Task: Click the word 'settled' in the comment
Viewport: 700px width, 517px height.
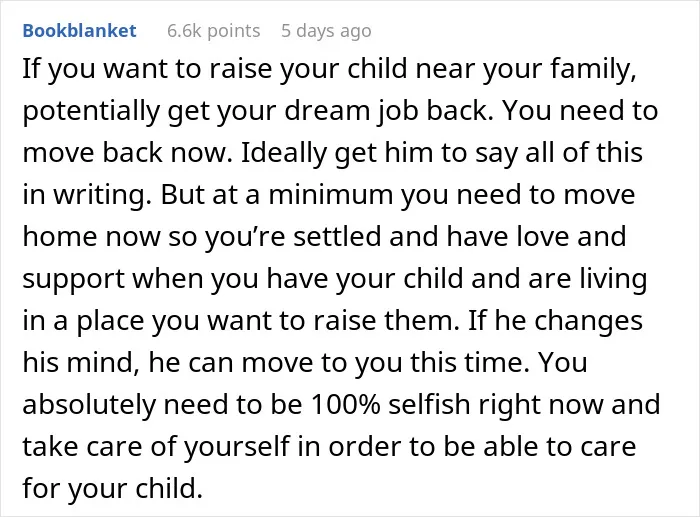Action: pyautogui.click(x=337, y=236)
